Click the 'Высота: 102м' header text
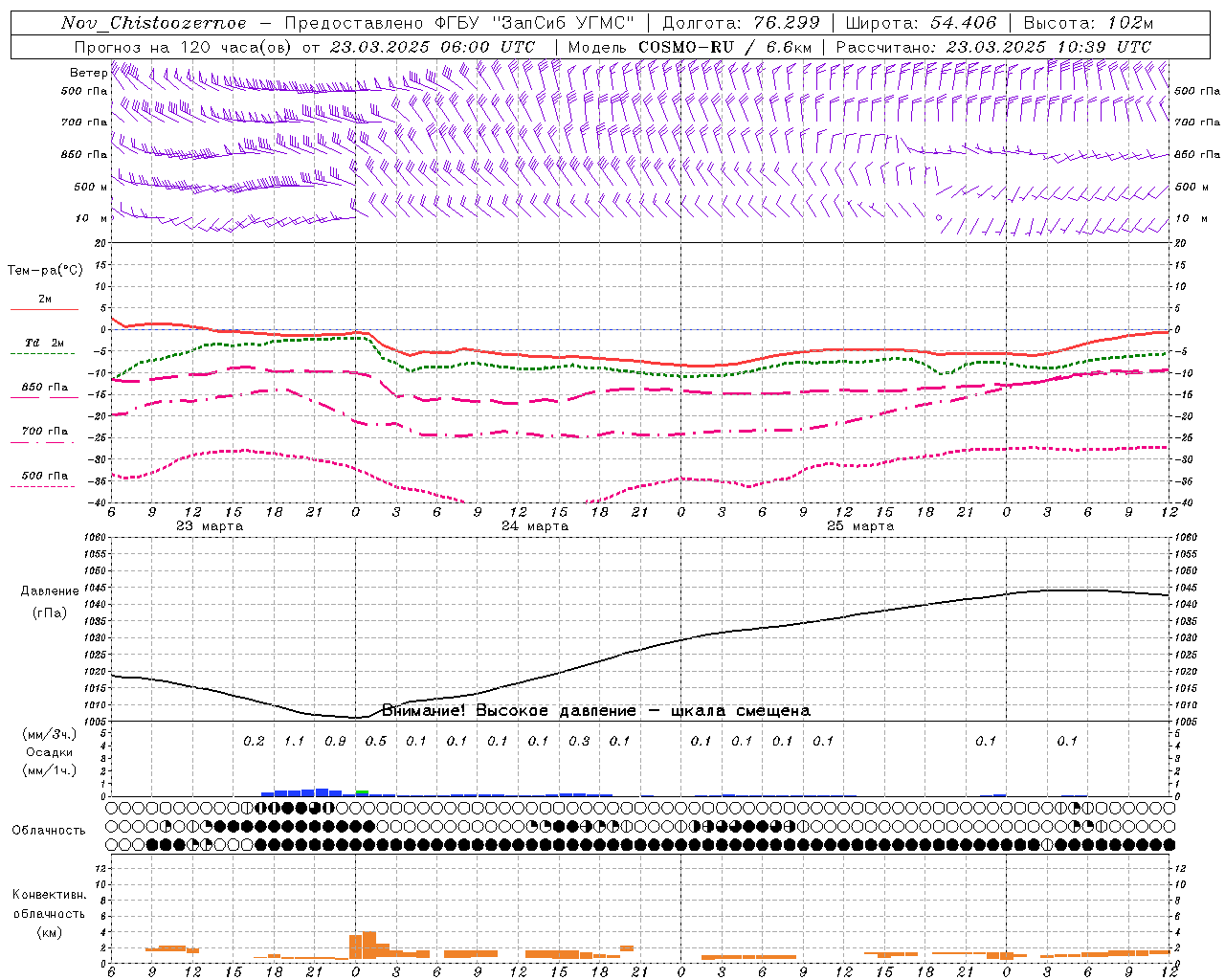 click(1088, 23)
